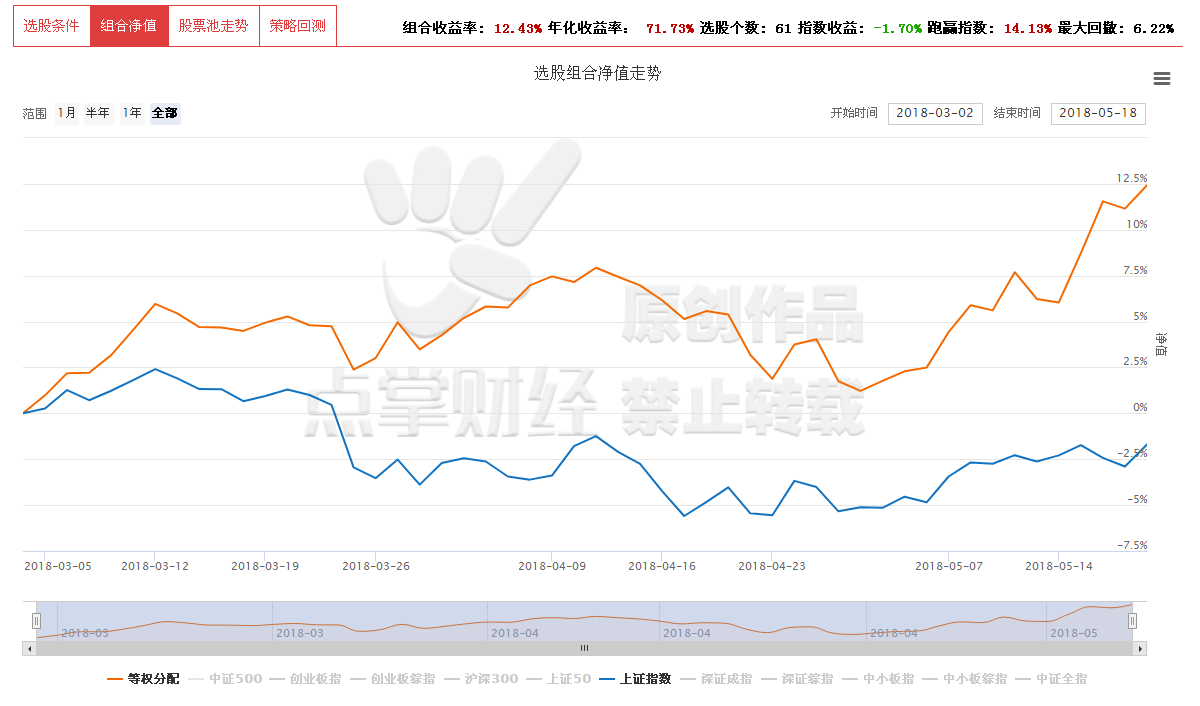The width and height of the screenshot is (1200, 706).
Task: Click the 跑赢指数 14.13% value
Action: 1028,29
